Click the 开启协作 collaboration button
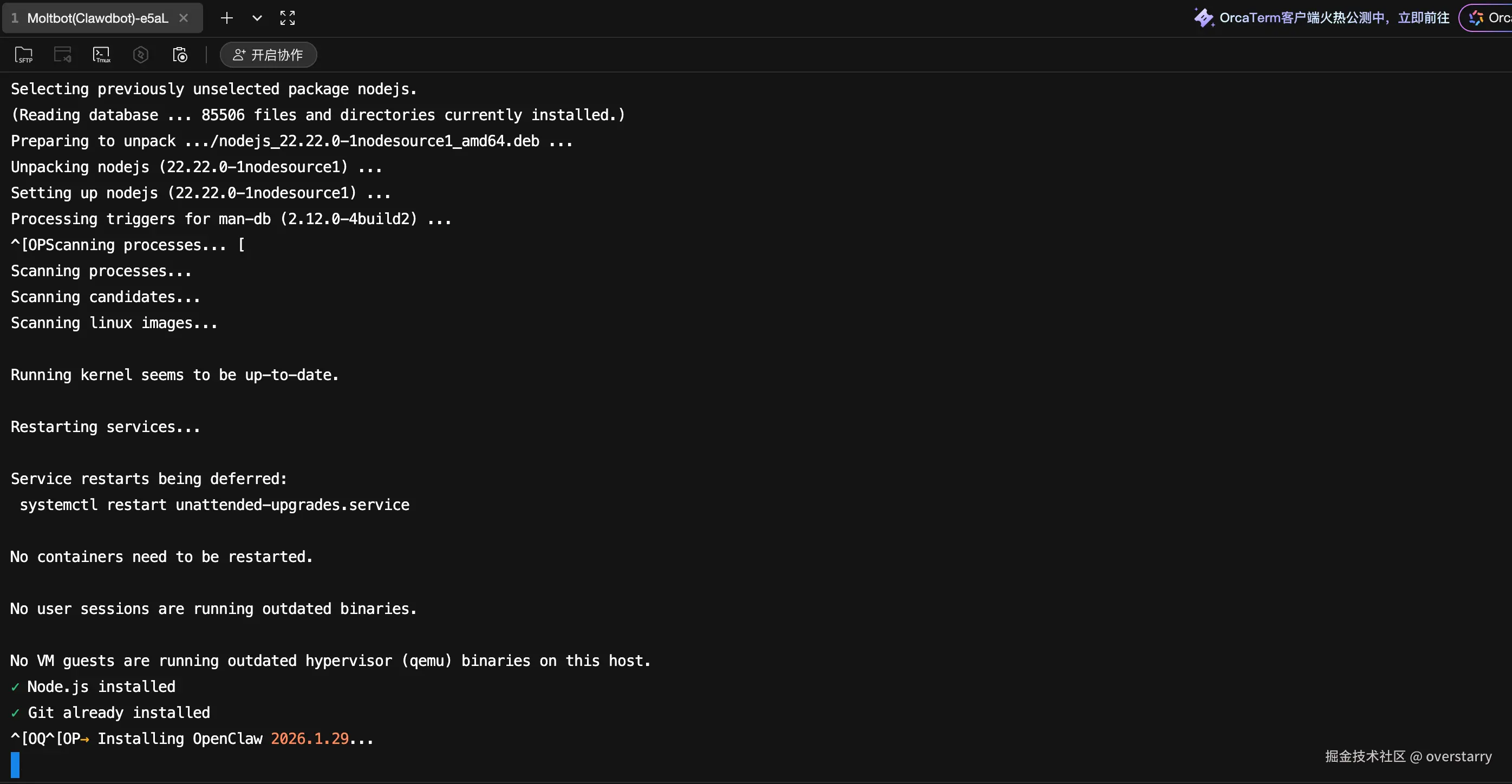 [268, 55]
